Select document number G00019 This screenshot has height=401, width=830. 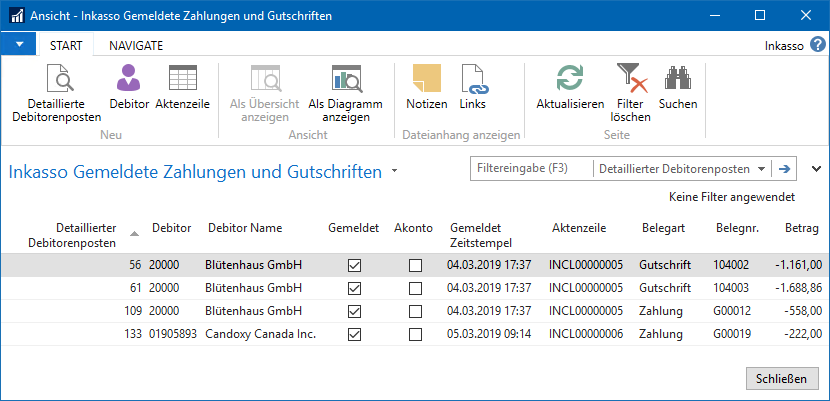732,334
